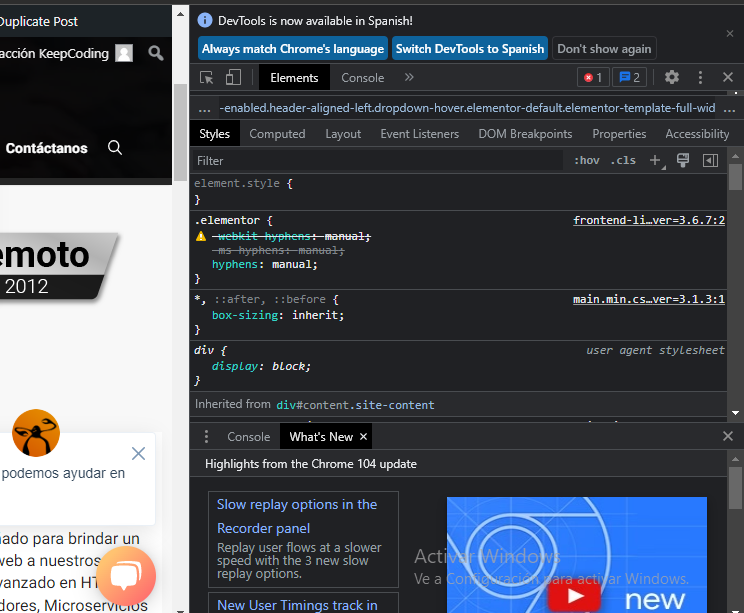Click the webkit-hyphens warning triangle icon
Image resolution: width=744 pixels, height=613 pixels.
(x=201, y=236)
